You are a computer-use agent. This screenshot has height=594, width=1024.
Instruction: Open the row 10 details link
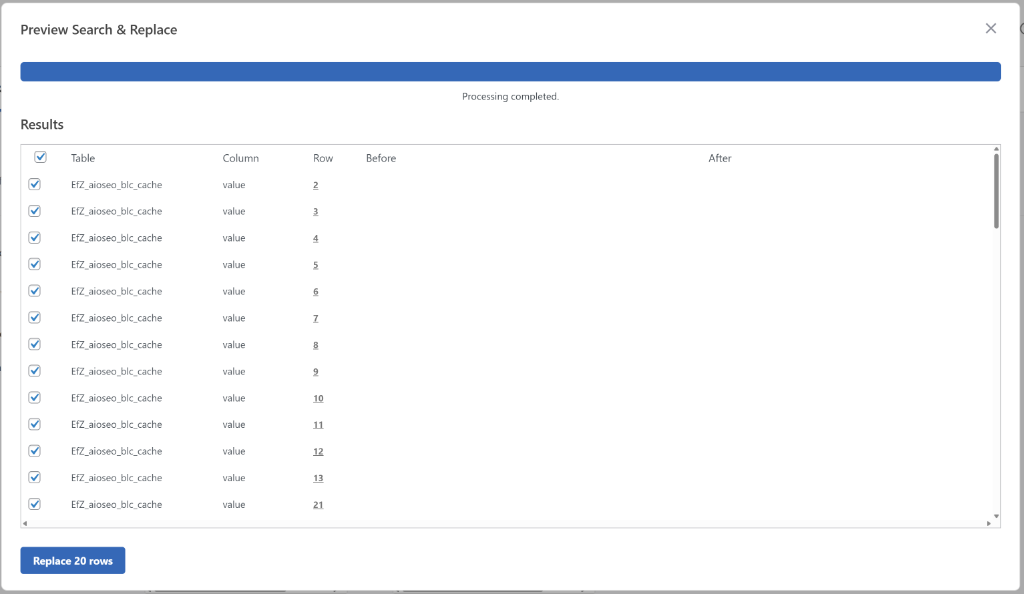[317, 397]
